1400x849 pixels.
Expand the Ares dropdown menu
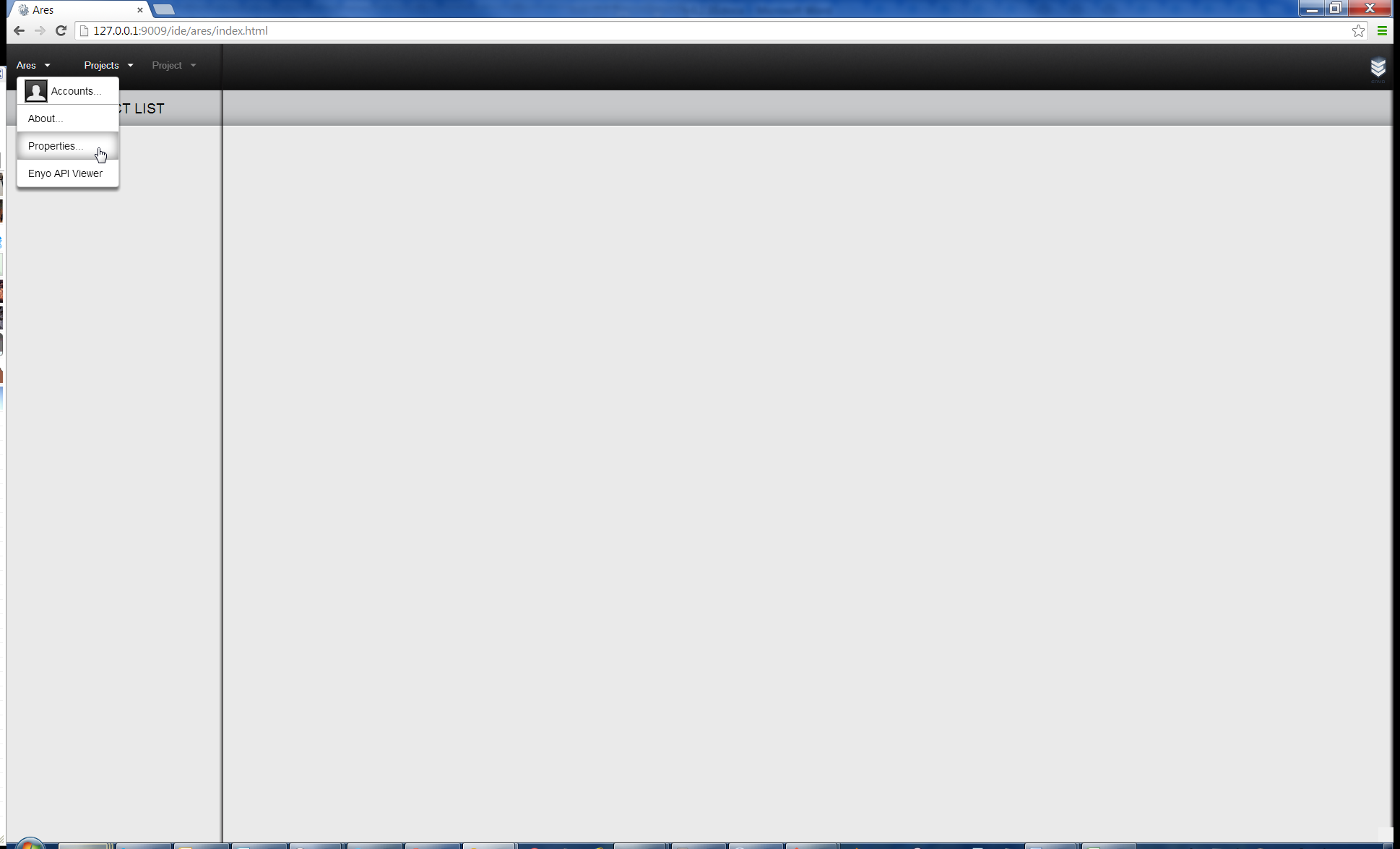pos(33,65)
